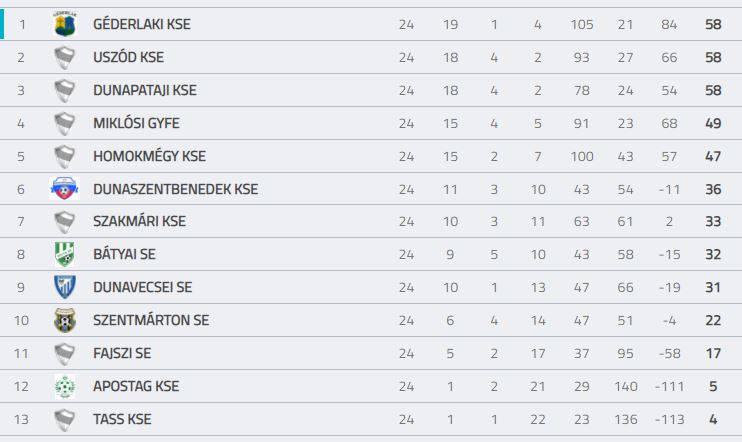742x442 pixels.
Task: Open the Dunaszentbenedek KSE team logo
Action: 65,189
